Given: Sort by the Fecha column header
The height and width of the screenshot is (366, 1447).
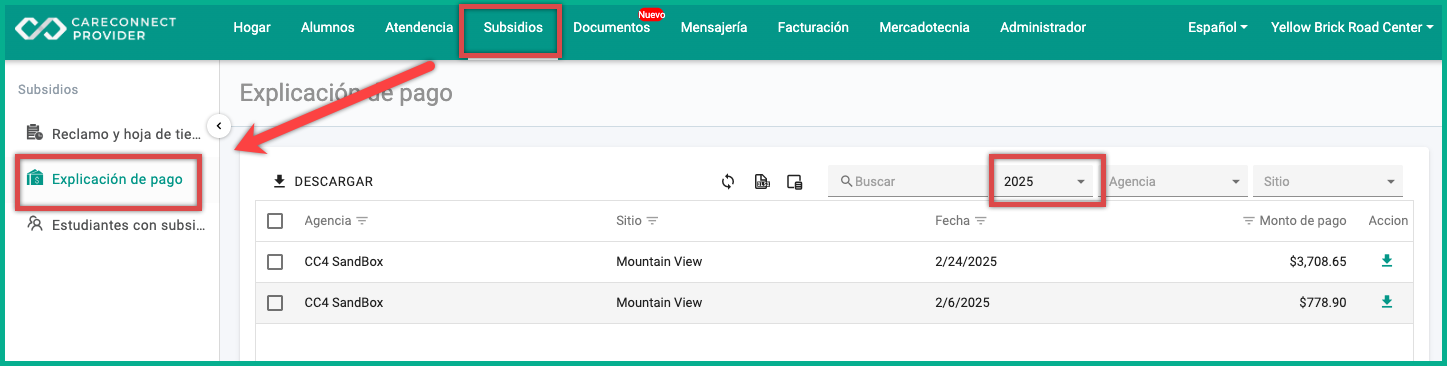Looking at the screenshot, I should (x=953, y=221).
